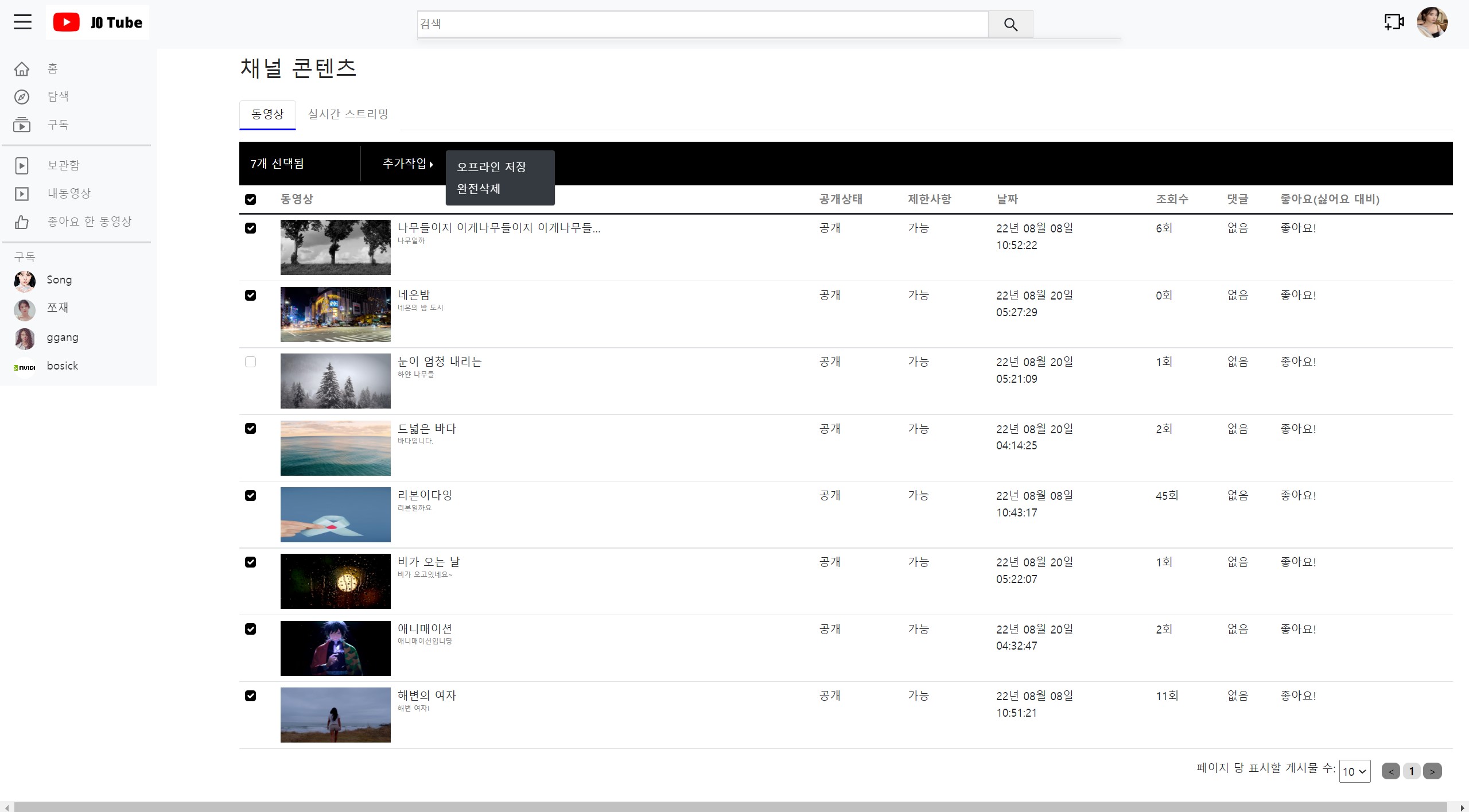Go to next page arrow
This screenshot has width=1469, height=812.
[x=1432, y=771]
